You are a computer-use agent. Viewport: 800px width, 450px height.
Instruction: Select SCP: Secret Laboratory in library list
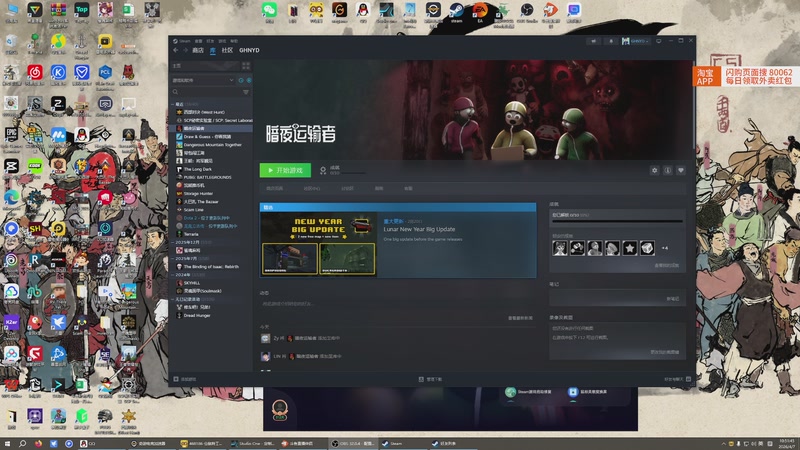tap(212, 120)
